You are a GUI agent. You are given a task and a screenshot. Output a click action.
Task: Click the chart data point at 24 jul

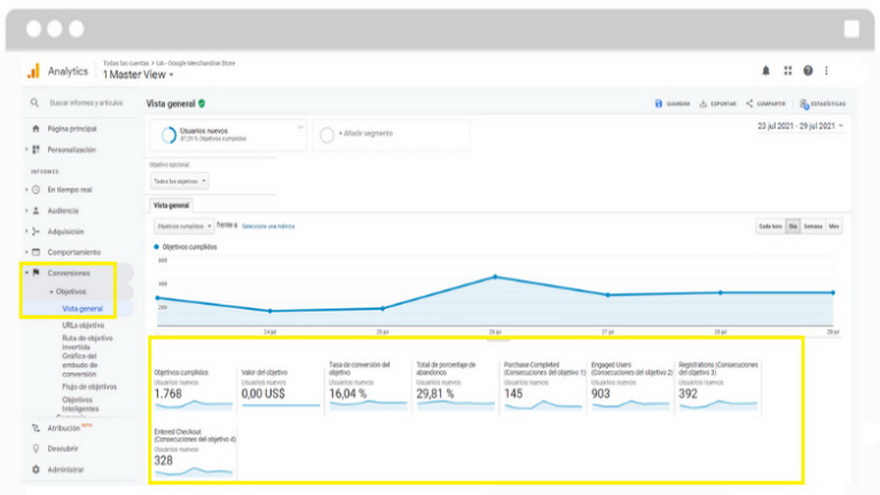[270, 310]
